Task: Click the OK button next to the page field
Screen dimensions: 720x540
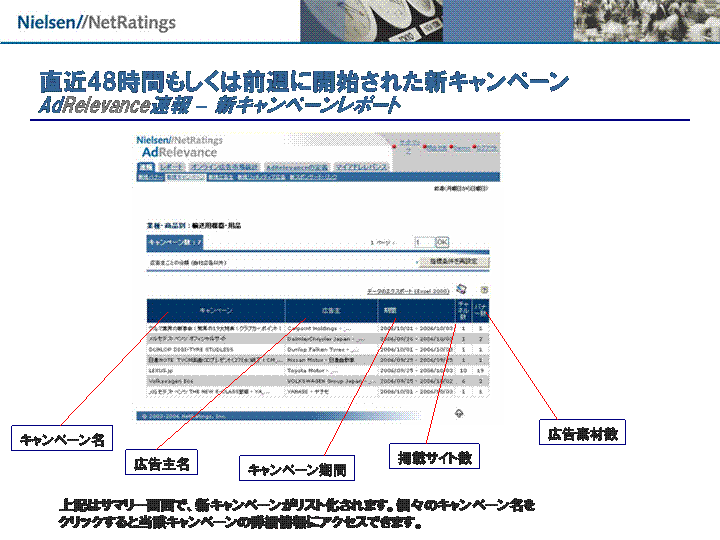Action: coord(442,242)
